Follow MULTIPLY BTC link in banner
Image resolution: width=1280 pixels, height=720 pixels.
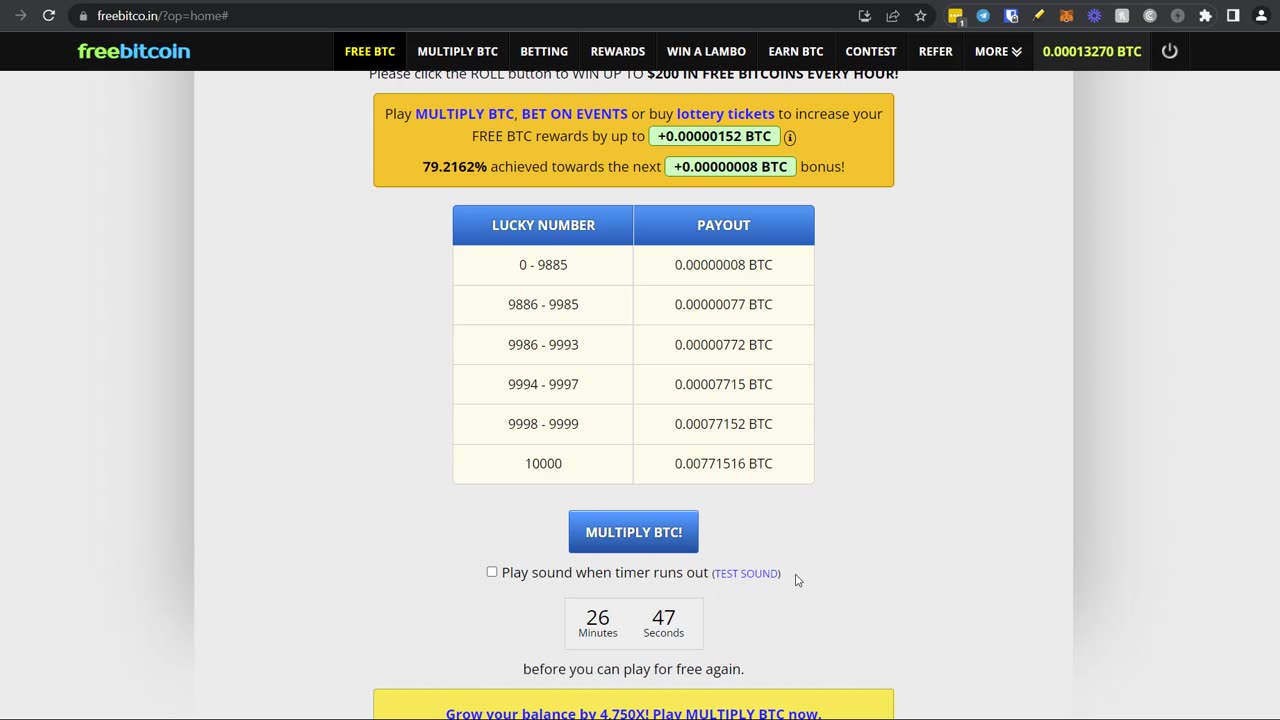point(464,114)
